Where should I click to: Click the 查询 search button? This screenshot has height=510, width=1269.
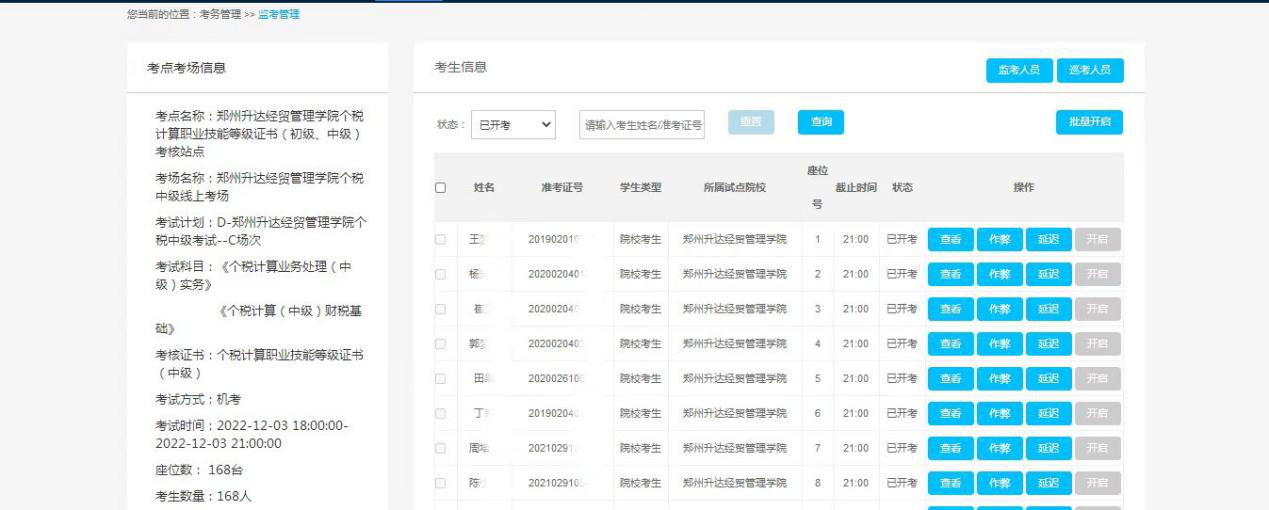tap(821, 122)
